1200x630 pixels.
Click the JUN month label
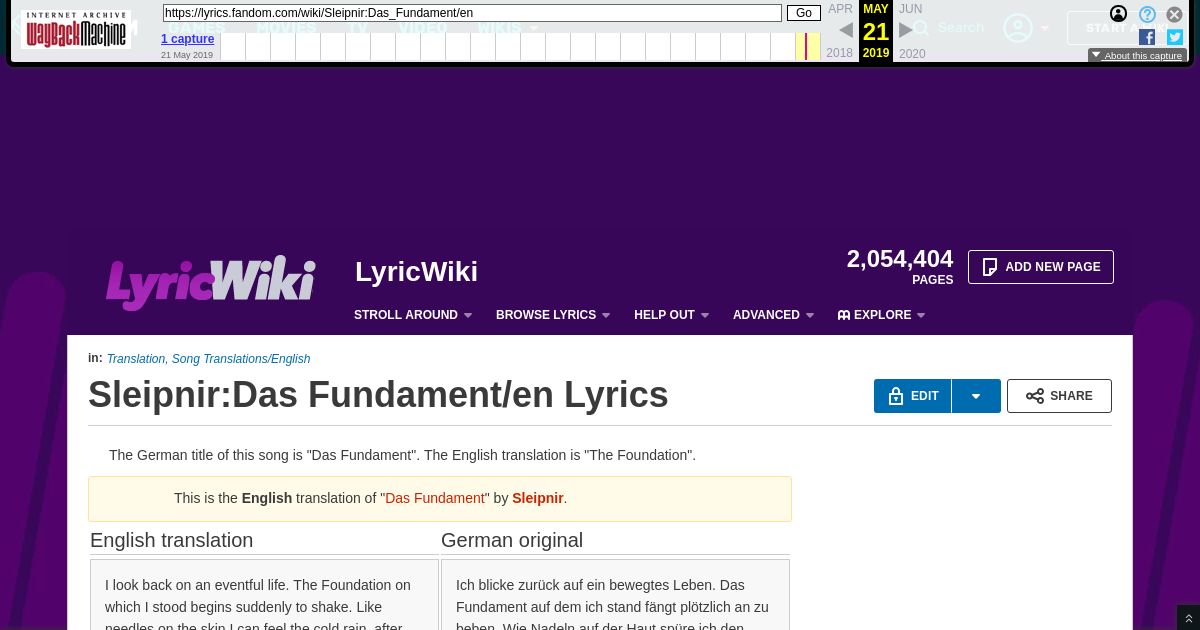pyautogui.click(x=910, y=9)
